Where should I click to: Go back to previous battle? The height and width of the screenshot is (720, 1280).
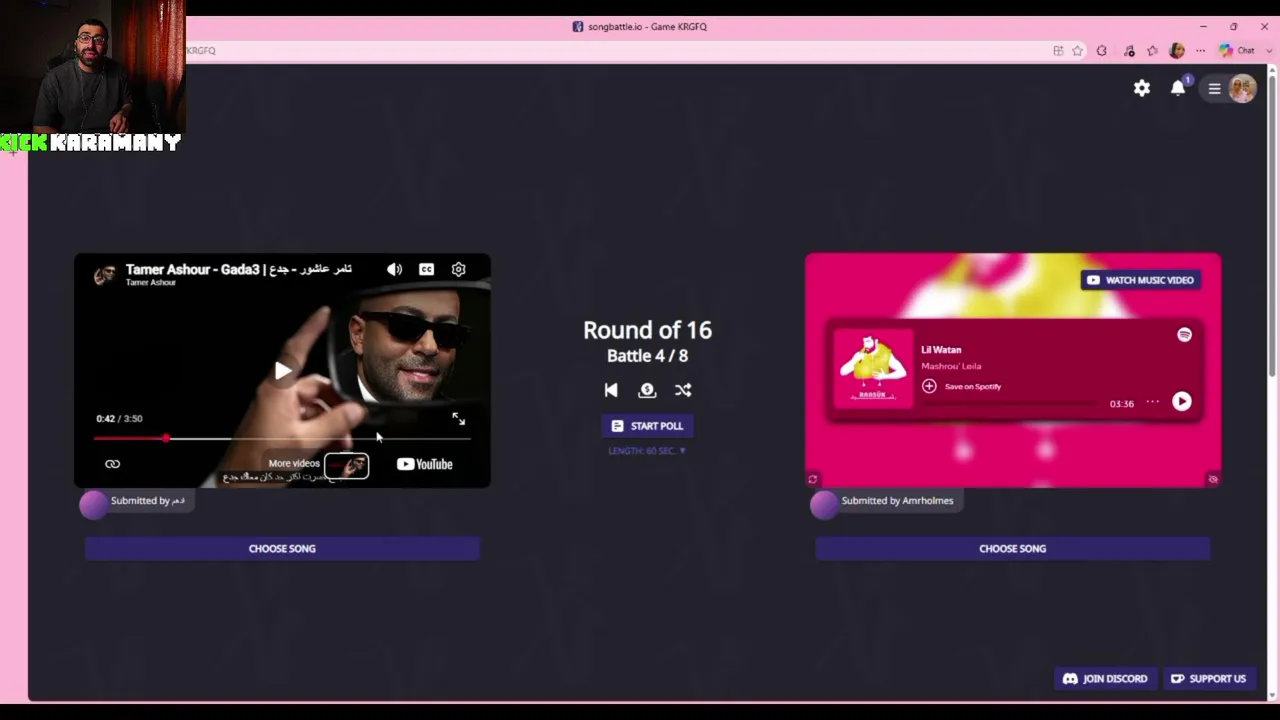tap(611, 390)
